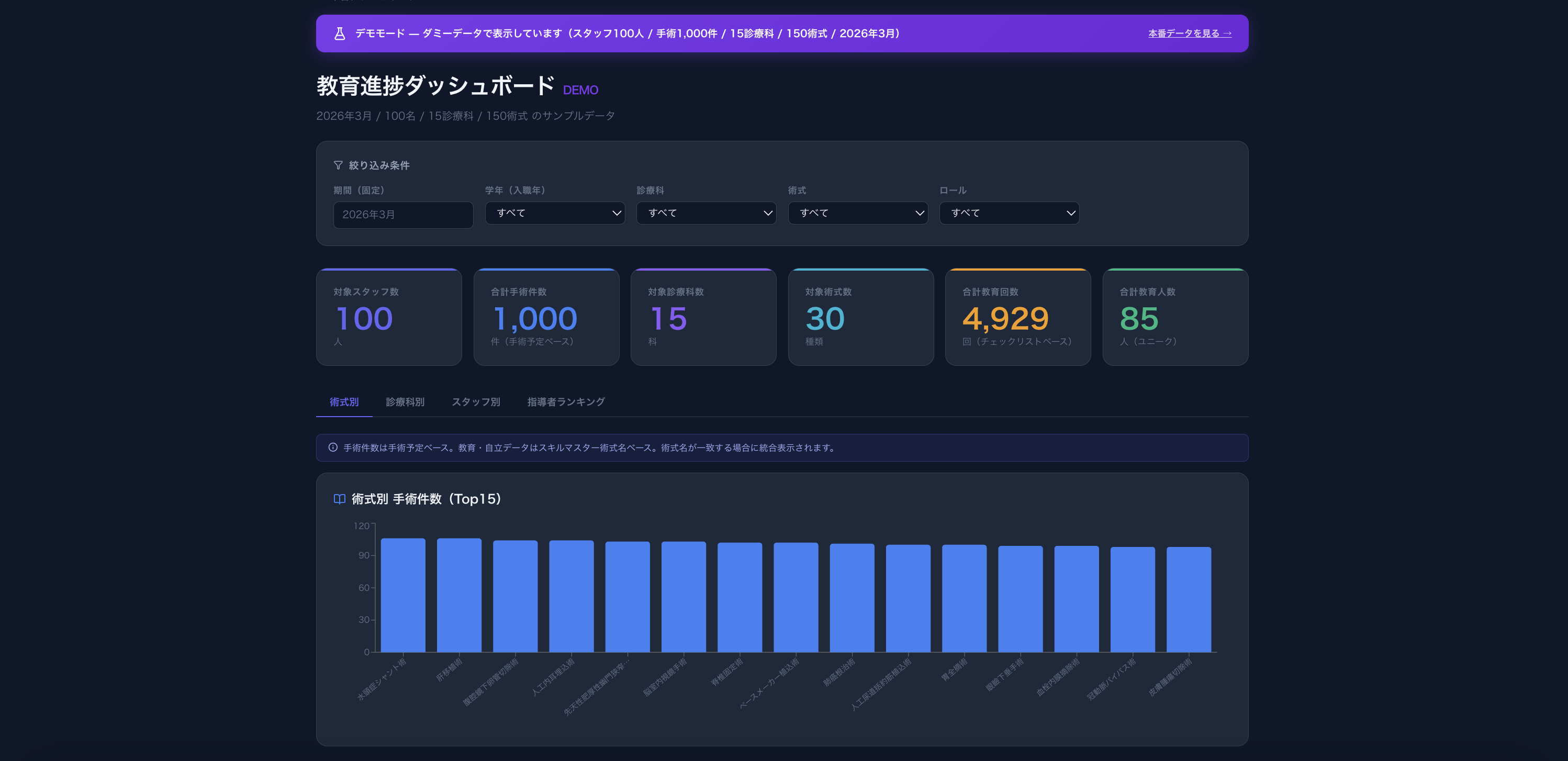Viewport: 1568px width, 761px height.
Task: Switch to the 診療科別 tab
Action: pyautogui.click(x=405, y=402)
